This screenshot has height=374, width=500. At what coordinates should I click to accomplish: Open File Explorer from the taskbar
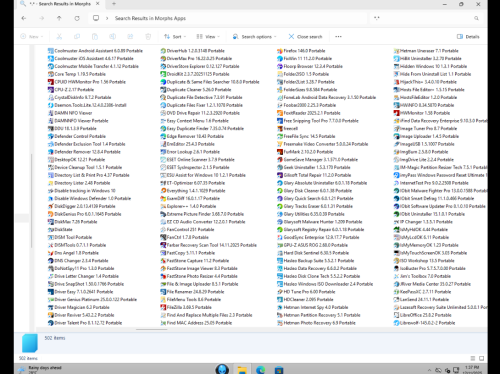(242, 370)
